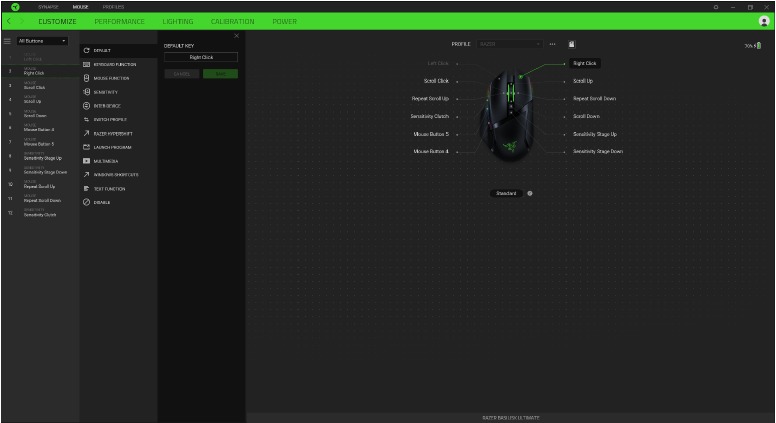Select the Default function icon

coord(87,50)
